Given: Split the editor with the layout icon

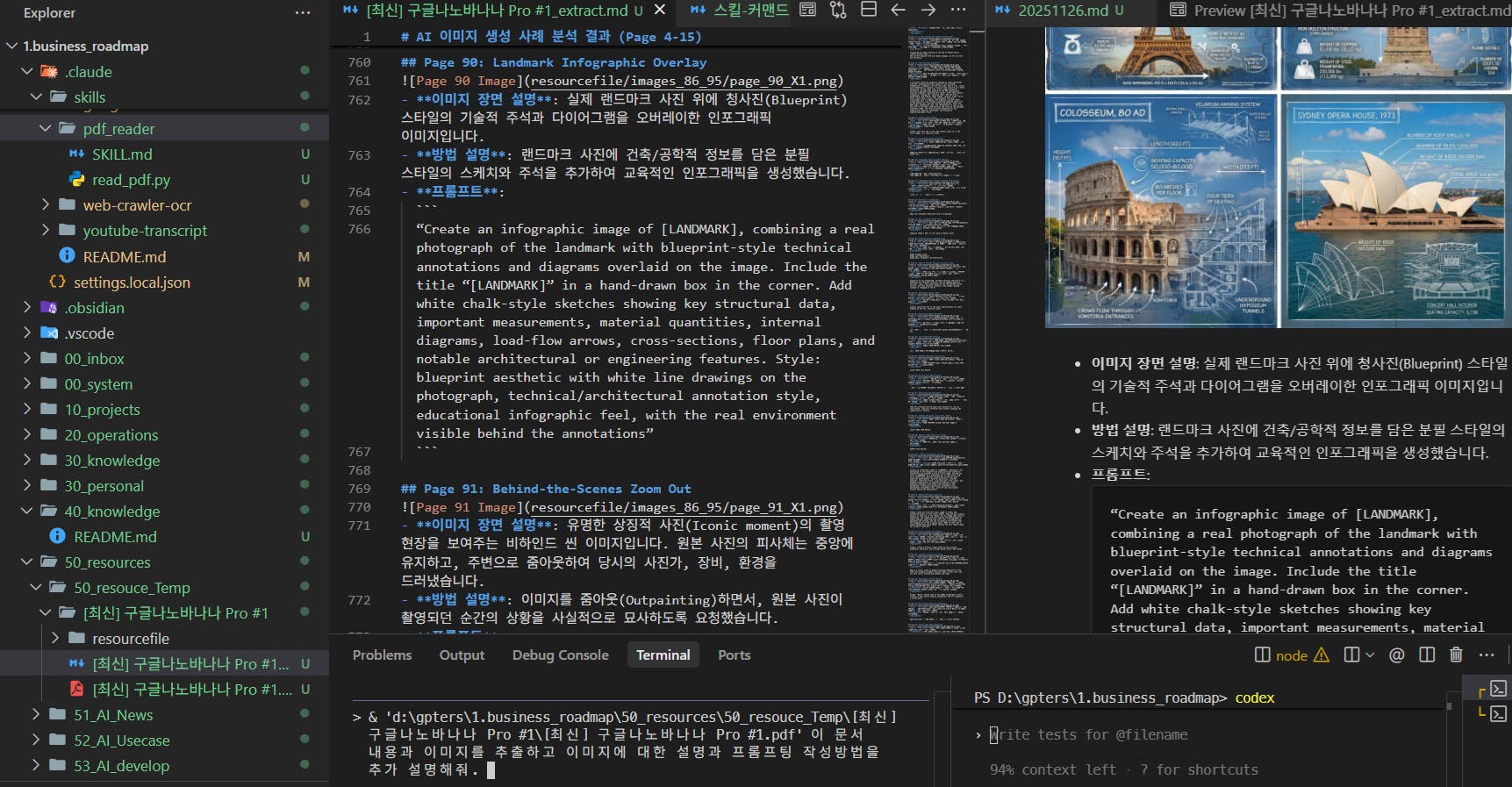Looking at the screenshot, I should pos(869,10).
